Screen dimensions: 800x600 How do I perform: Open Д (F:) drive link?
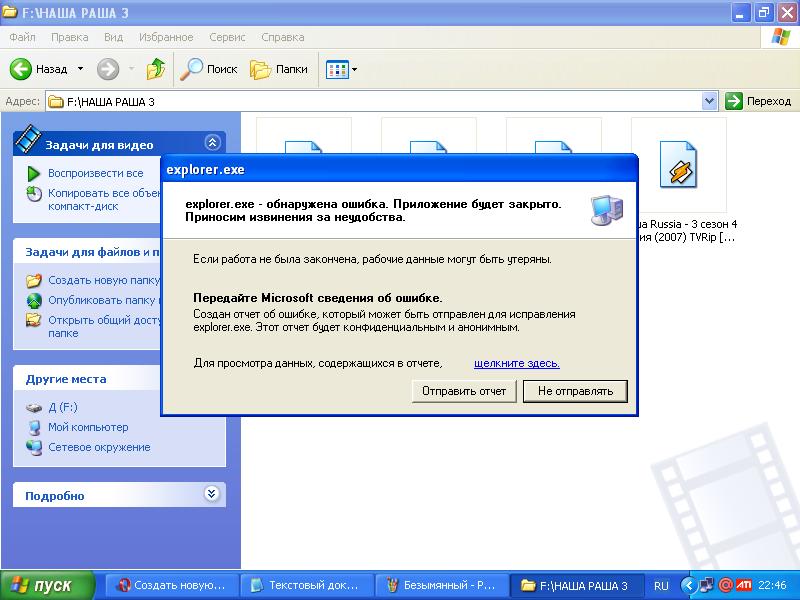[x=63, y=407]
